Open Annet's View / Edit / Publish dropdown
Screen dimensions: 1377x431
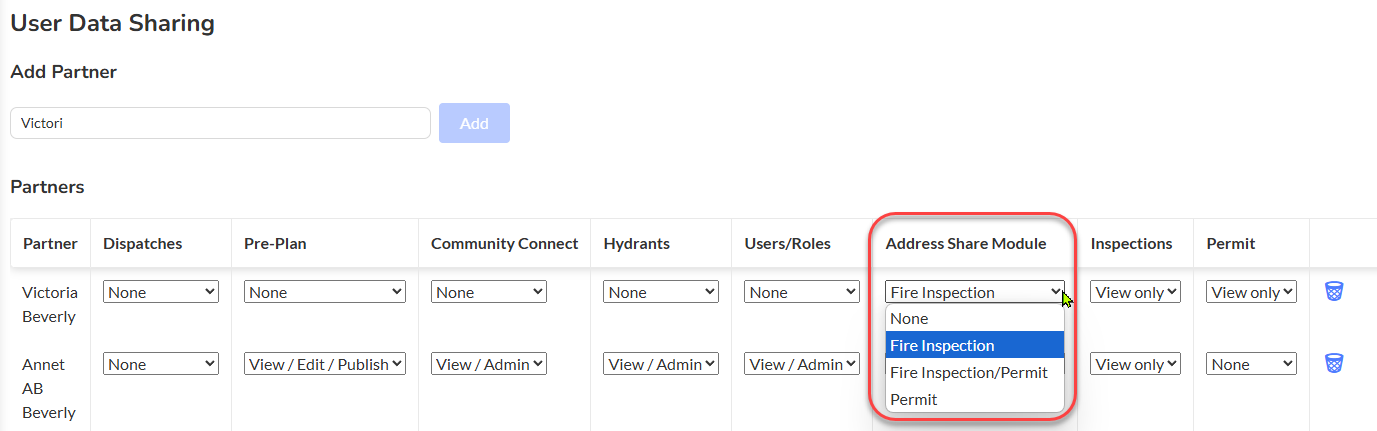coord(325,364)
